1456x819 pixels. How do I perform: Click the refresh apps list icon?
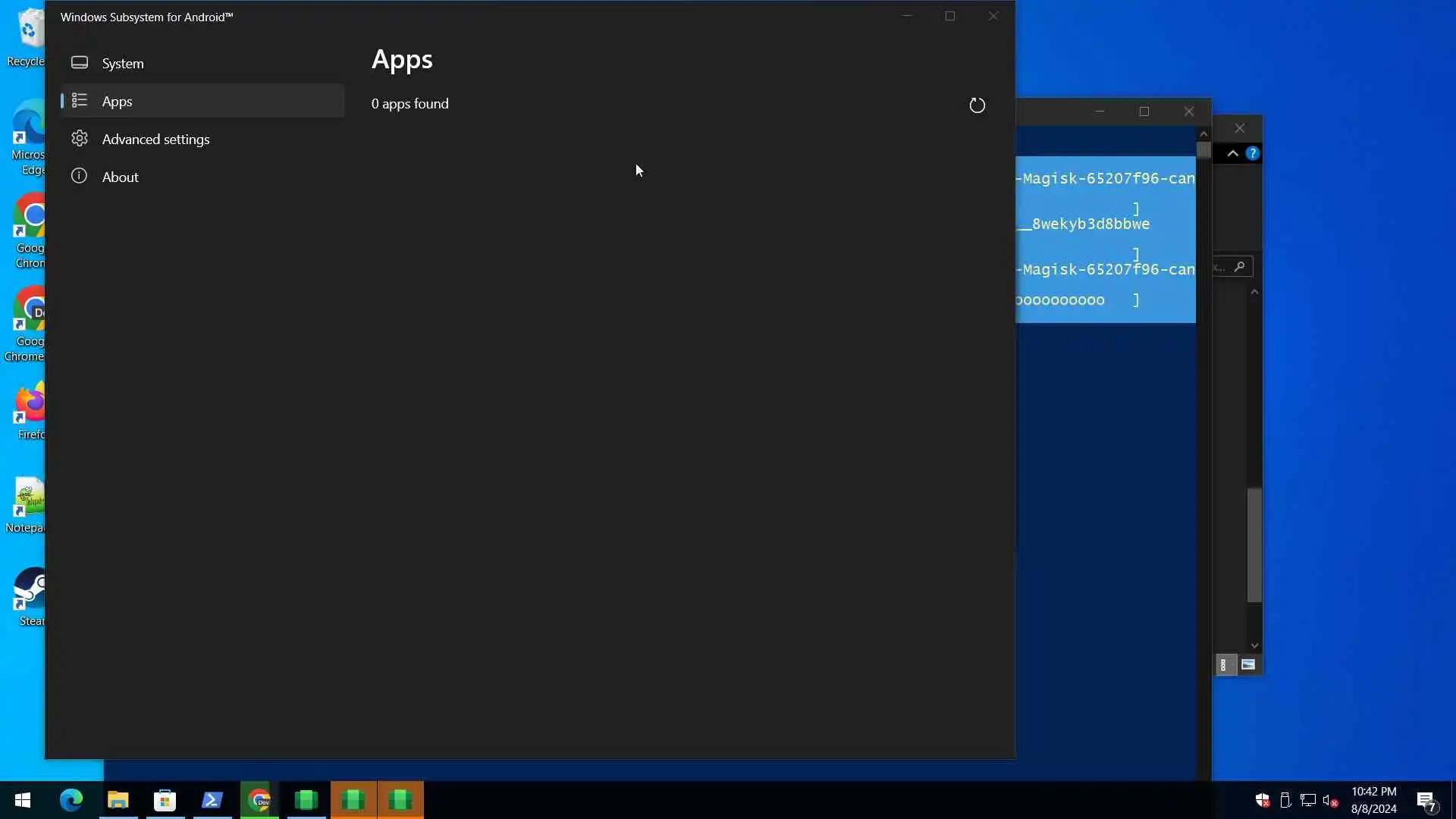(977, 105)
